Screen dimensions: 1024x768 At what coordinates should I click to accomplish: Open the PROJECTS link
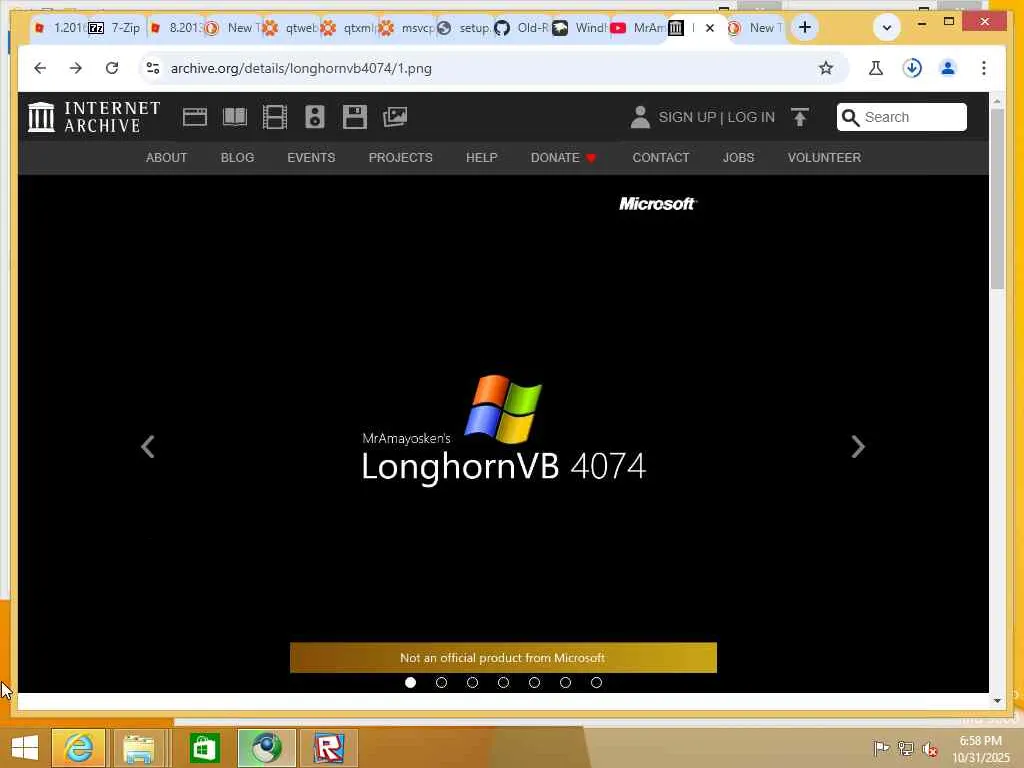(x=400, y=157)
